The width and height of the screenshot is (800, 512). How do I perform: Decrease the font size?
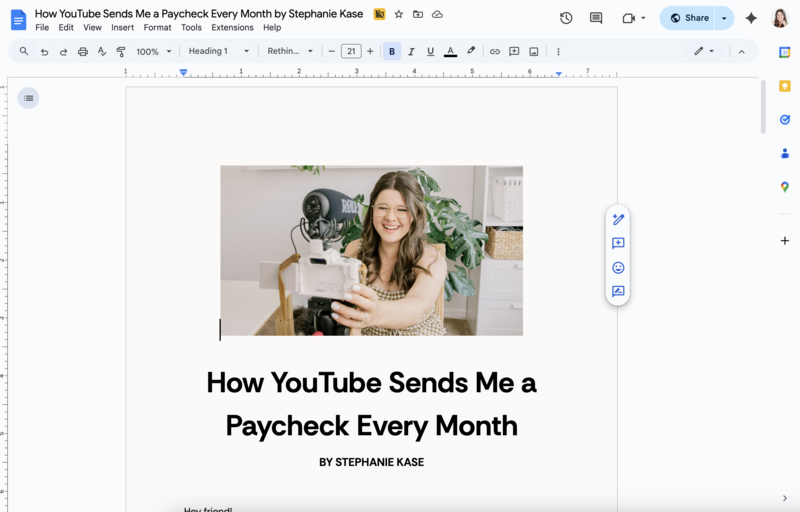(332, 52)
